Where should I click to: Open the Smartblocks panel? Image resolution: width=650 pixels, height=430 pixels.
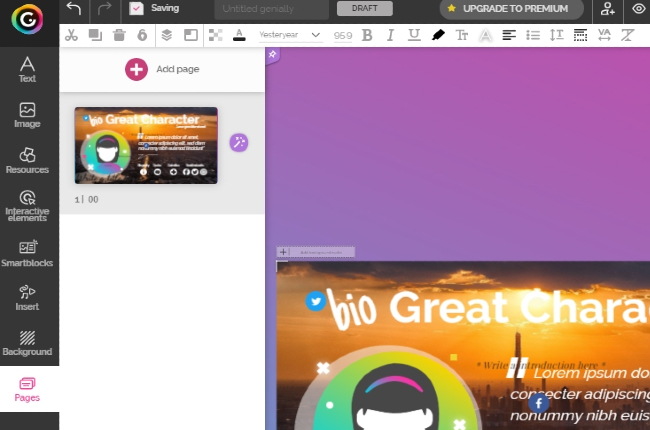tap(27, 253)
